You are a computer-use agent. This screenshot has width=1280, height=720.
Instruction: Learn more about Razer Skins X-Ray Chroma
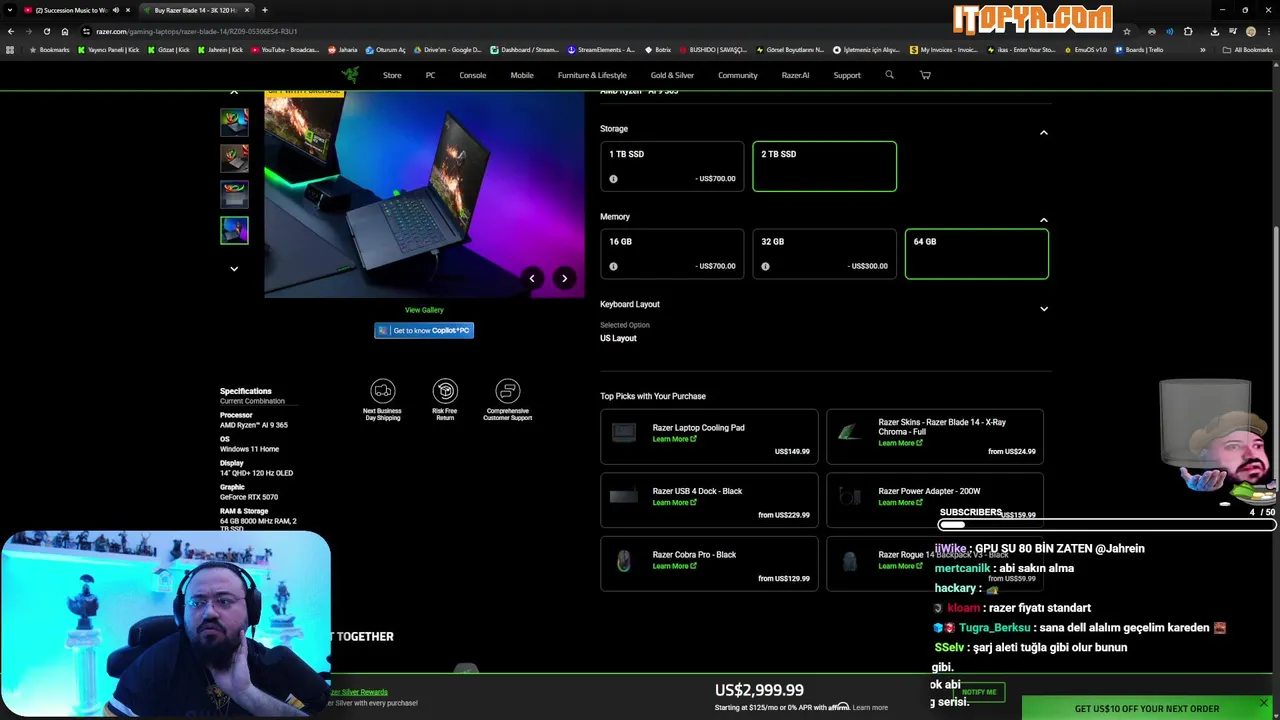(x=900, y=443)
